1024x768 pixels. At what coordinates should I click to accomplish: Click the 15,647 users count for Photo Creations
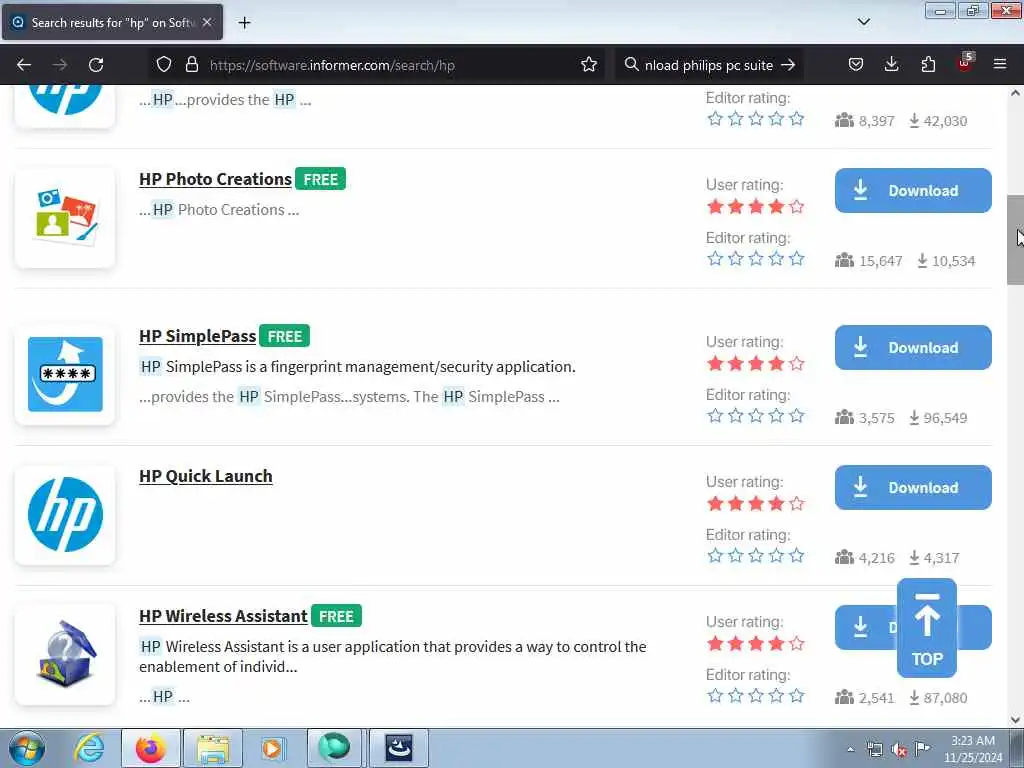(x=869, y=261)
